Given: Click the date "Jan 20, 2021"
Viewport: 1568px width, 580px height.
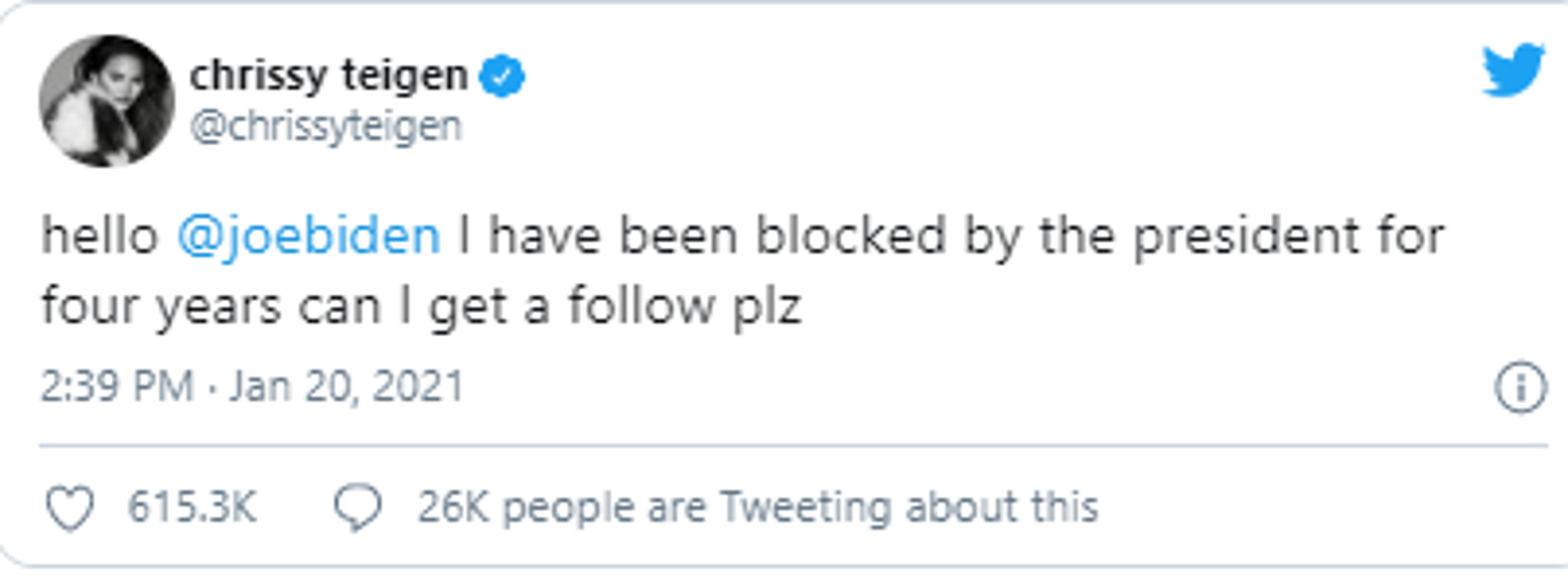Looking at the screenshot, I should click(346, 386).
